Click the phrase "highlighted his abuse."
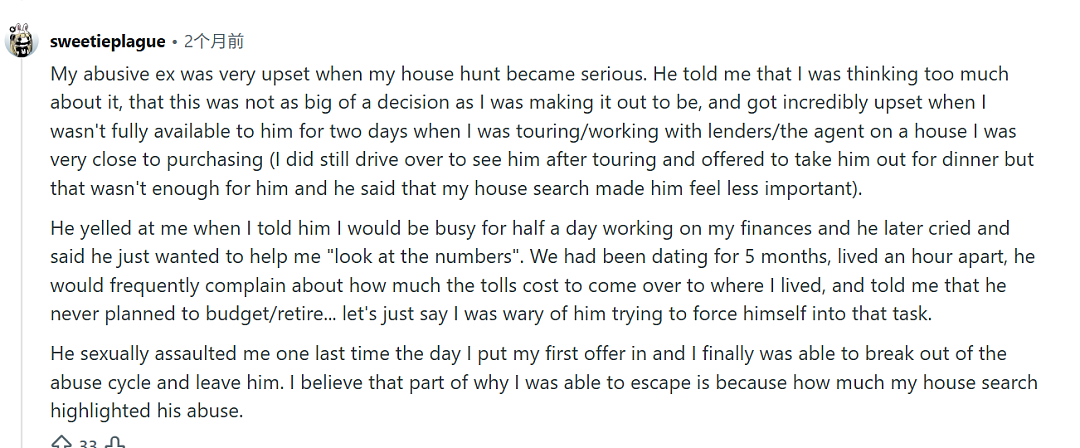Image resolution: width=1080 pixels, height=448 pixels. [147, 411]
